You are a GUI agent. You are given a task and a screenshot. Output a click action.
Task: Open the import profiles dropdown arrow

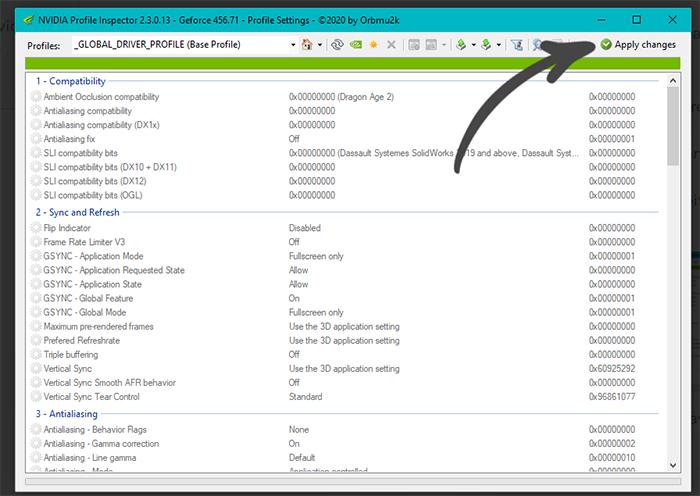[499, 45]
